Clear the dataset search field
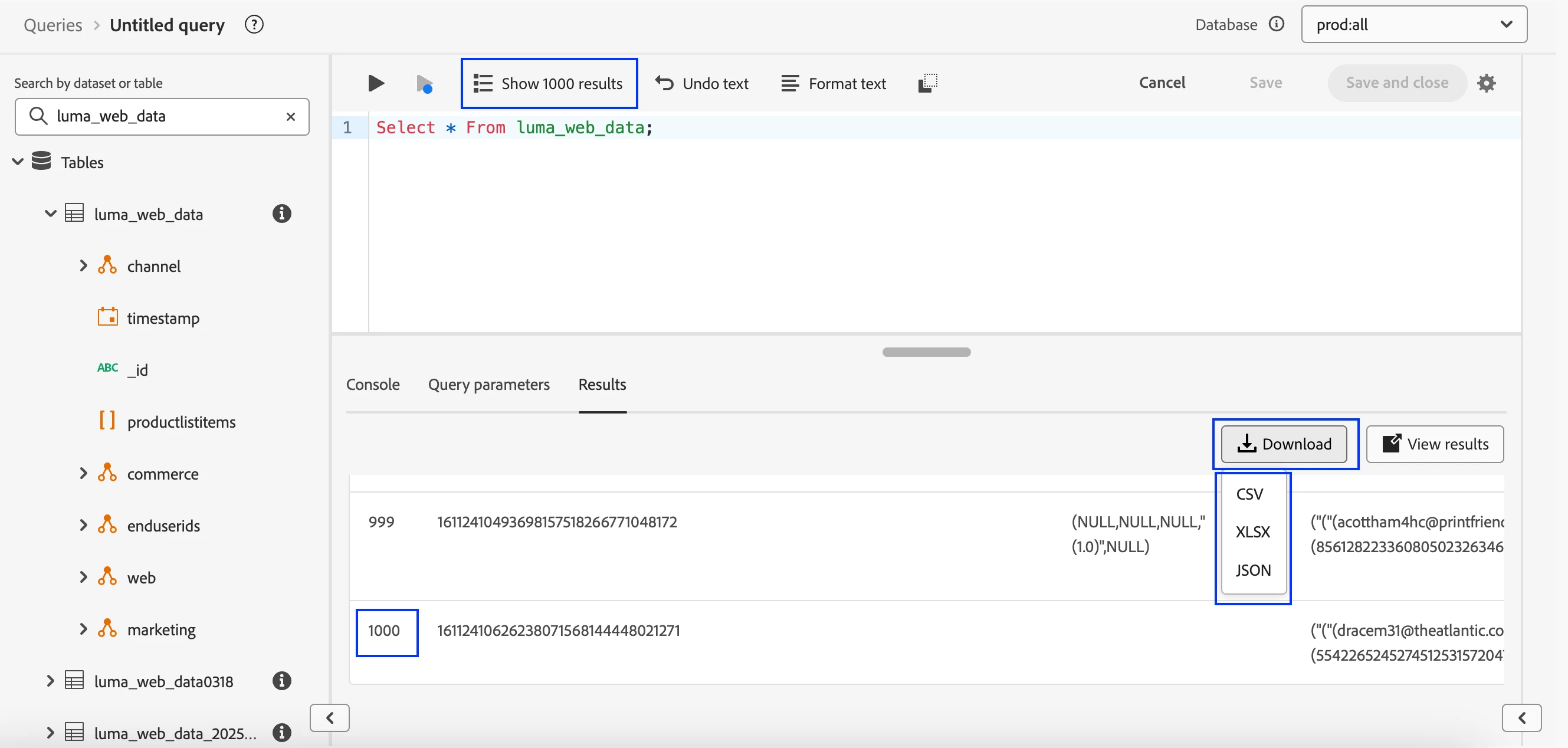 [290, 116]
